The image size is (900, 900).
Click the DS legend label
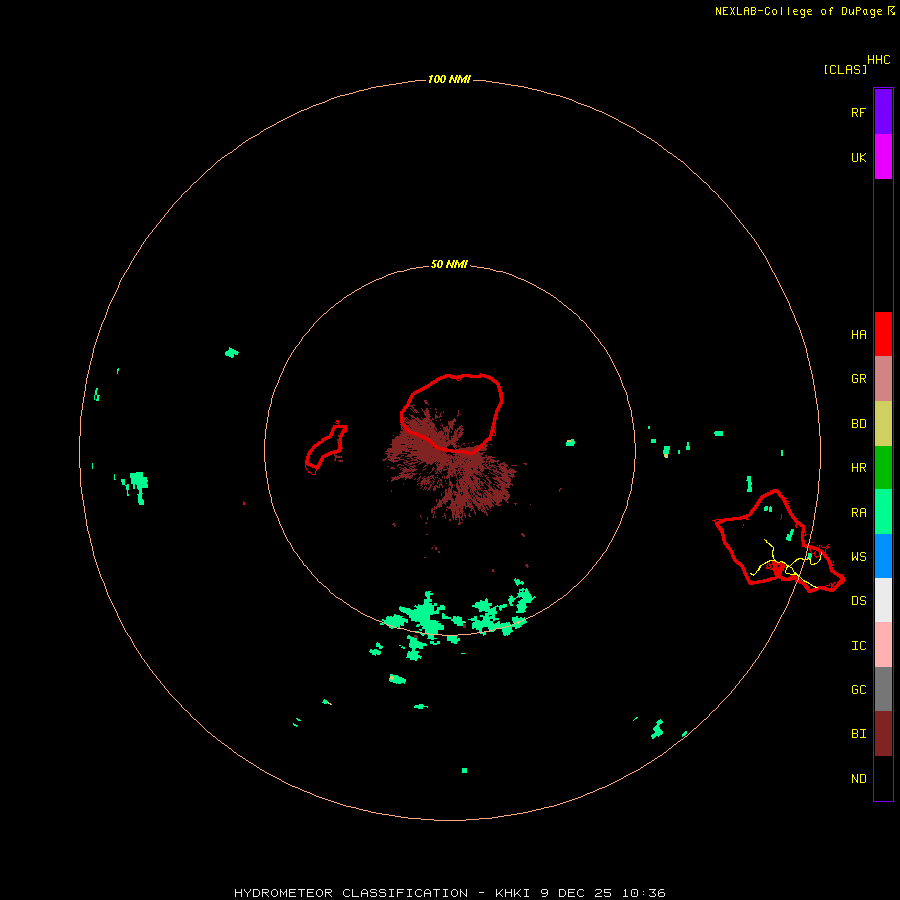(x=858, y=601)
